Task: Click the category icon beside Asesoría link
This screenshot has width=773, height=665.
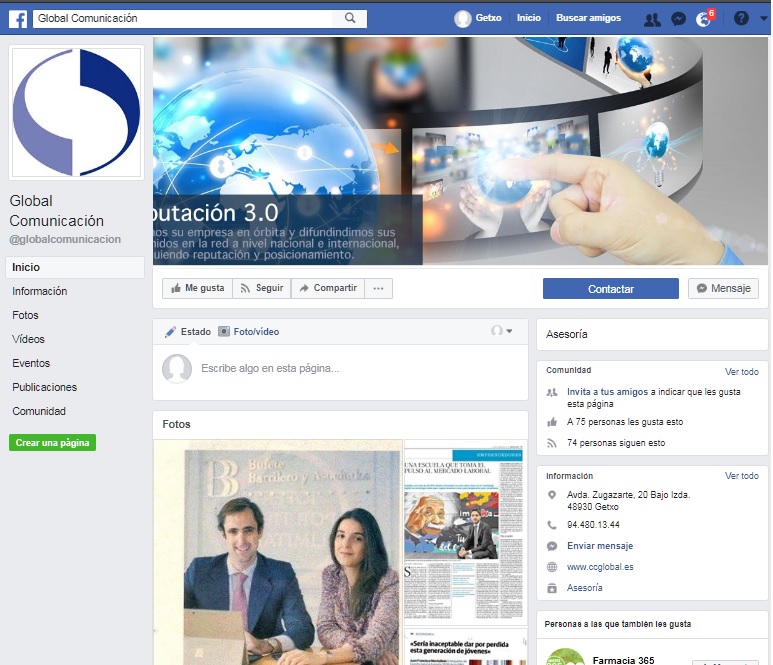Action: 552,588
